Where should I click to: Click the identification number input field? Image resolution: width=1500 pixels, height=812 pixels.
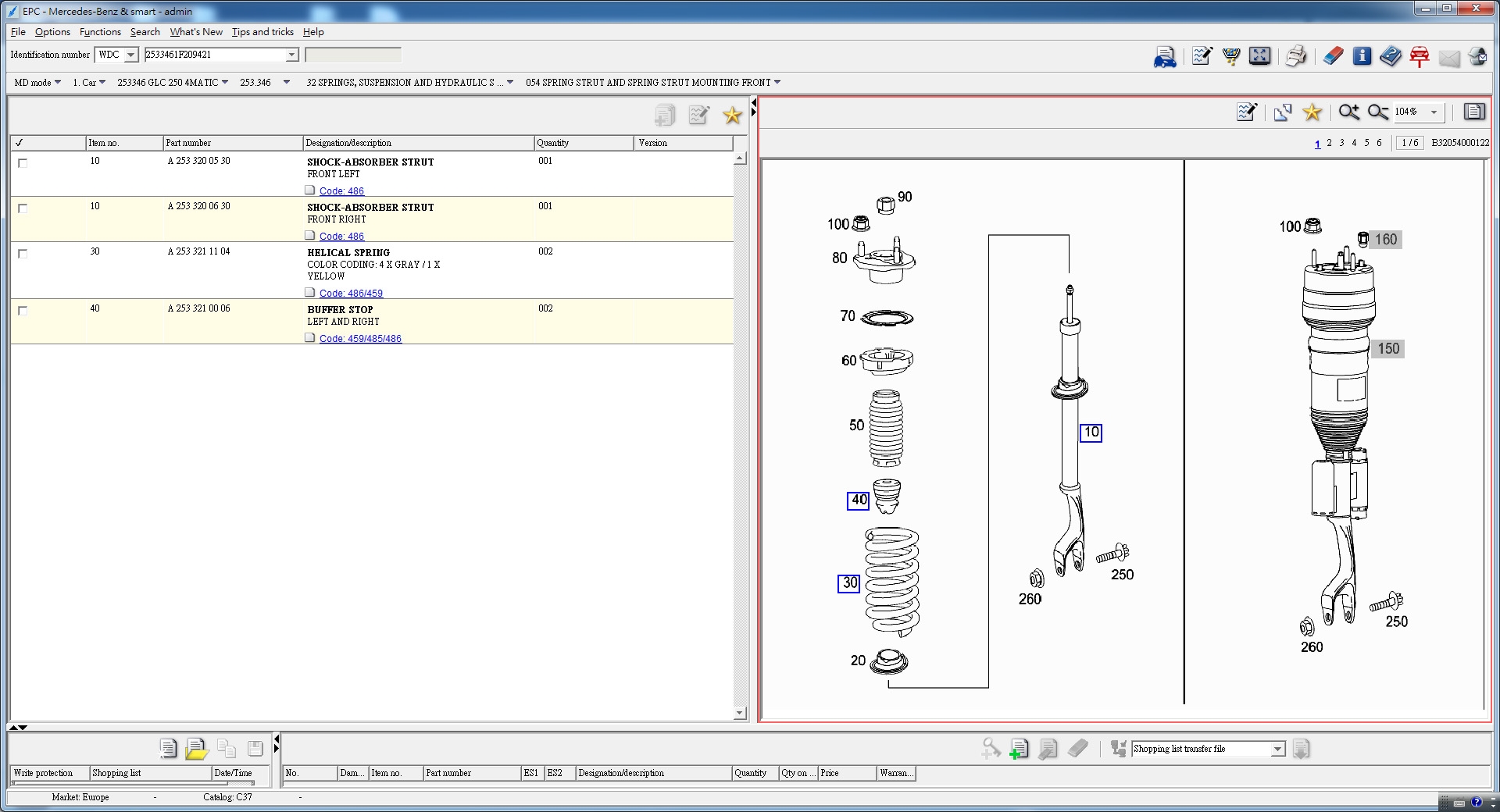click(x=215, y=55)
